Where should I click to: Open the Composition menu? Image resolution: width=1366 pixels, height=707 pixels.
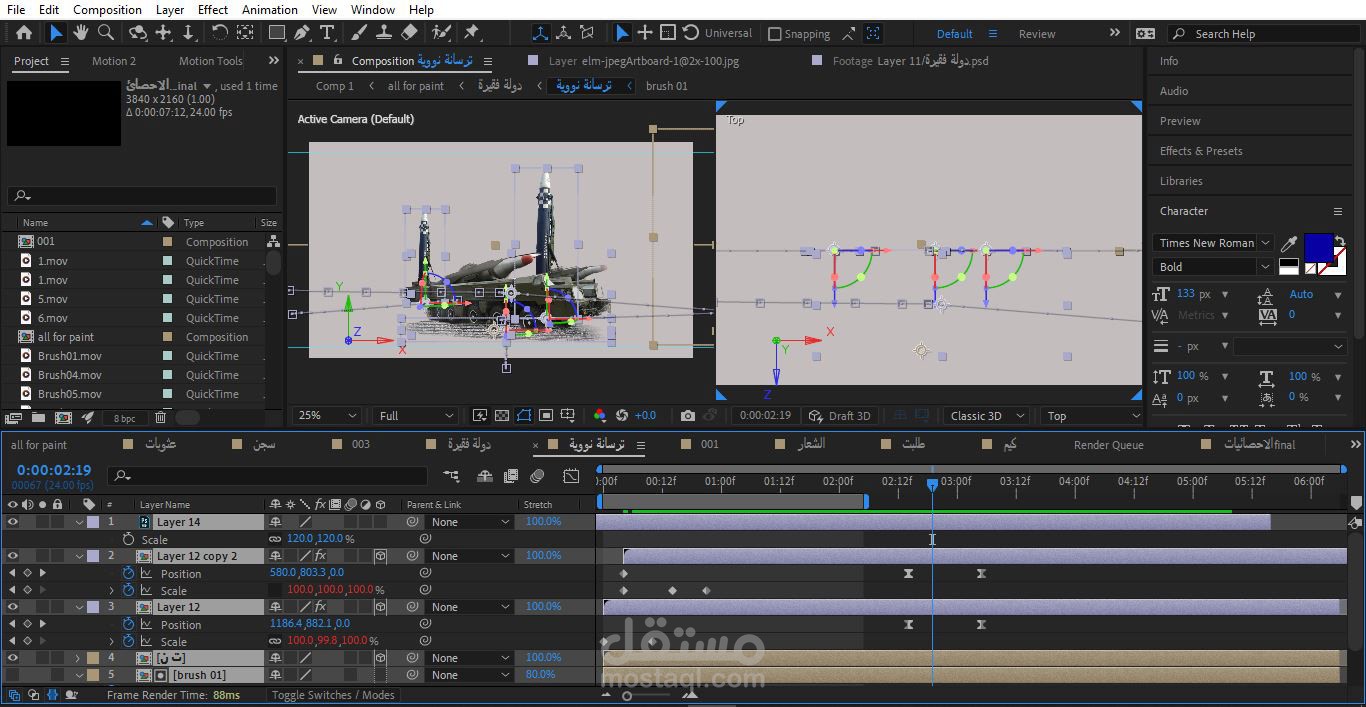click(107, 10)
